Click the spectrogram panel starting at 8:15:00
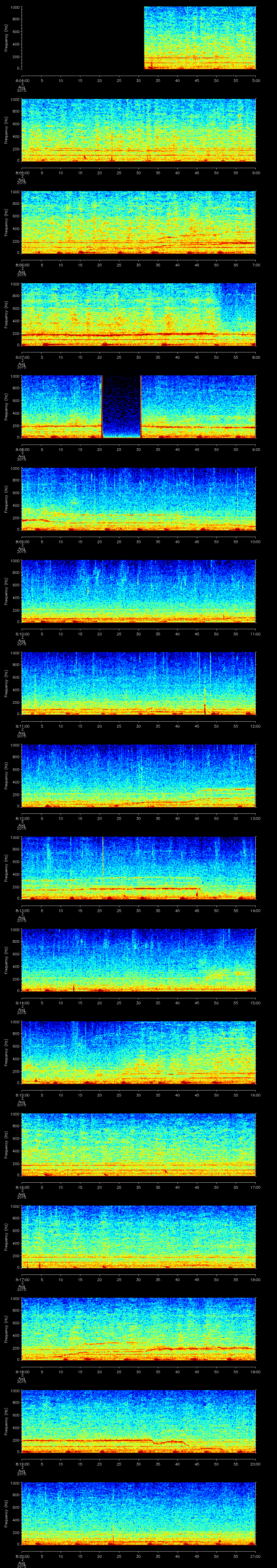This screenshot has height=1568, width=277. click(x=139, y=1052)
